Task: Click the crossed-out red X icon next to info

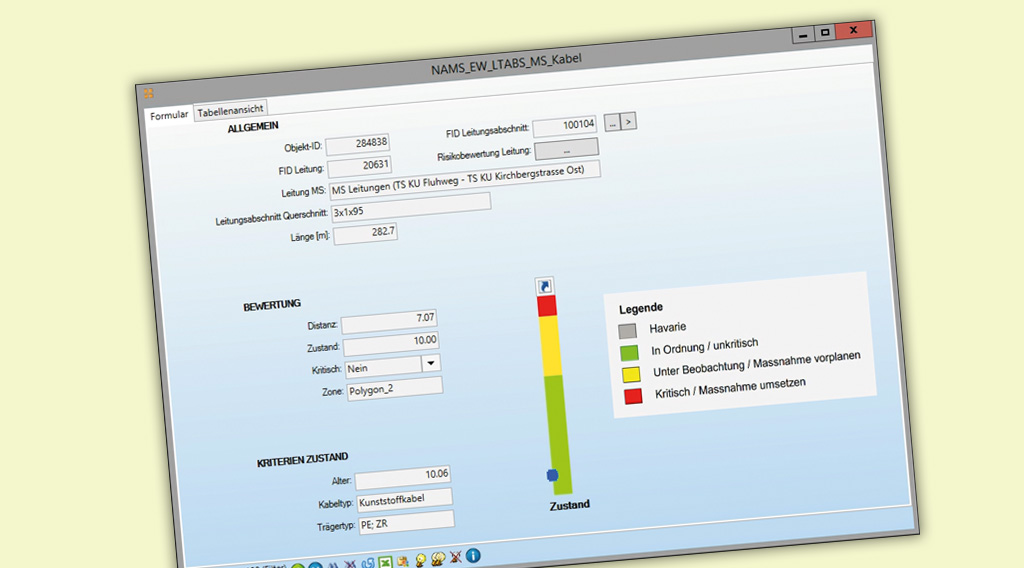Action: point(456,556)
